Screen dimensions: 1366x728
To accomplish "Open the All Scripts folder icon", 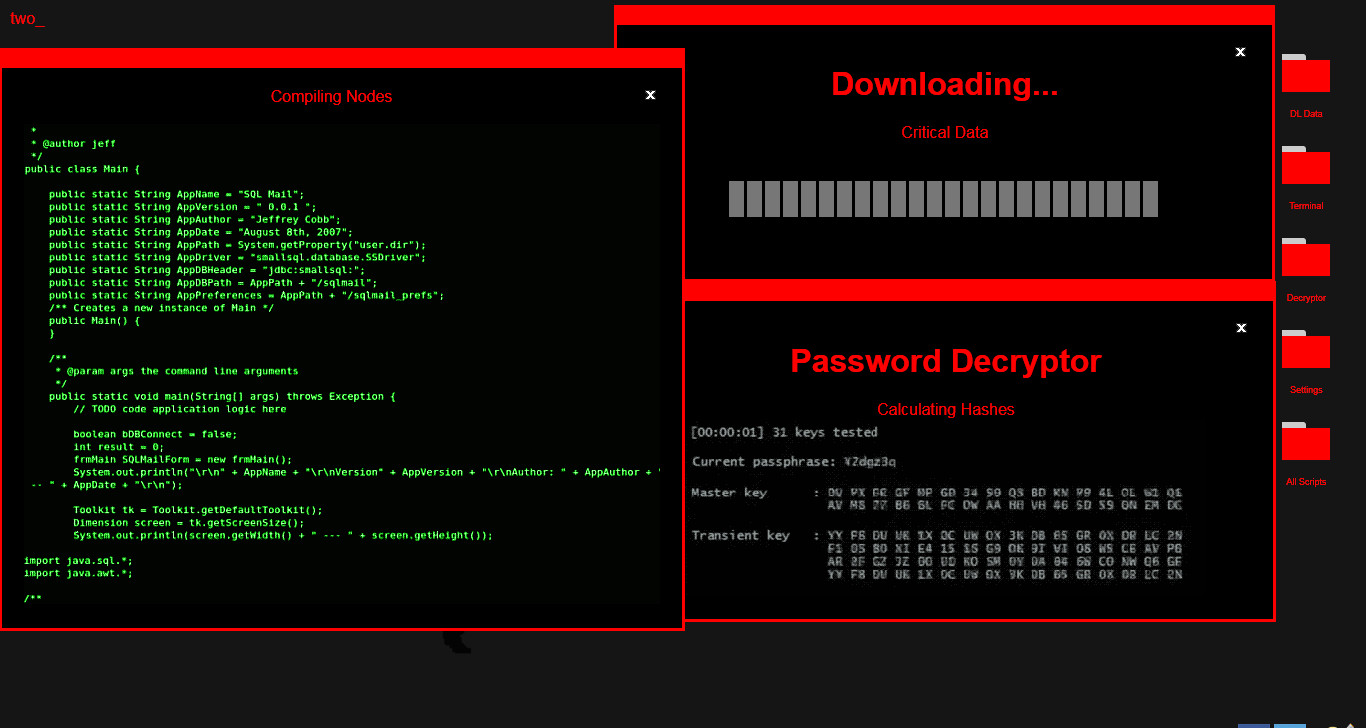I will (1306, 441).
